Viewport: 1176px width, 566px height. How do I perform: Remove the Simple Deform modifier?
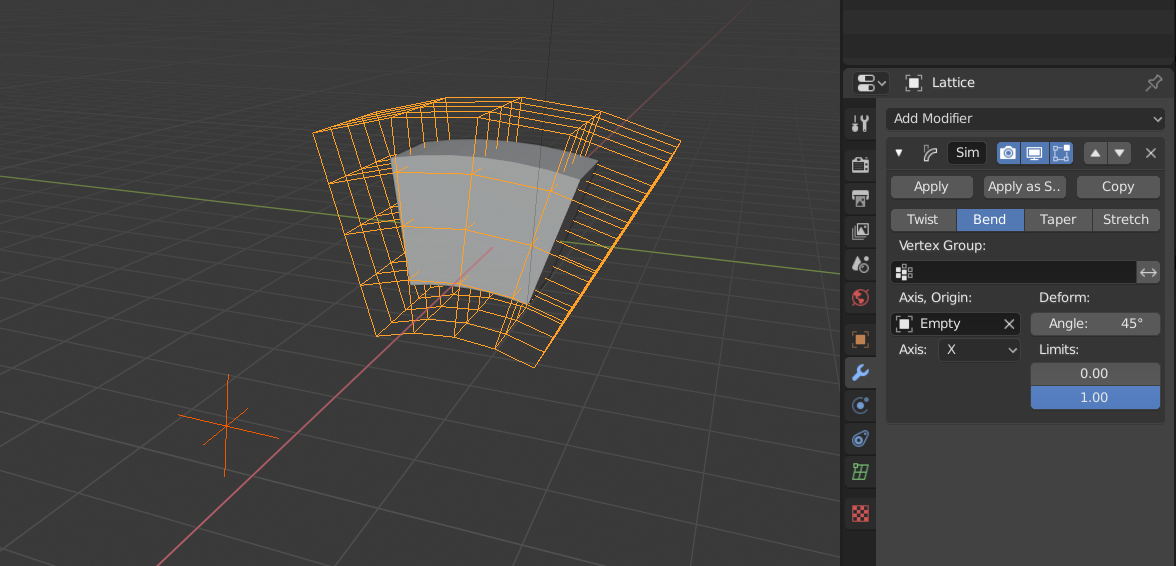point(1150,153)
